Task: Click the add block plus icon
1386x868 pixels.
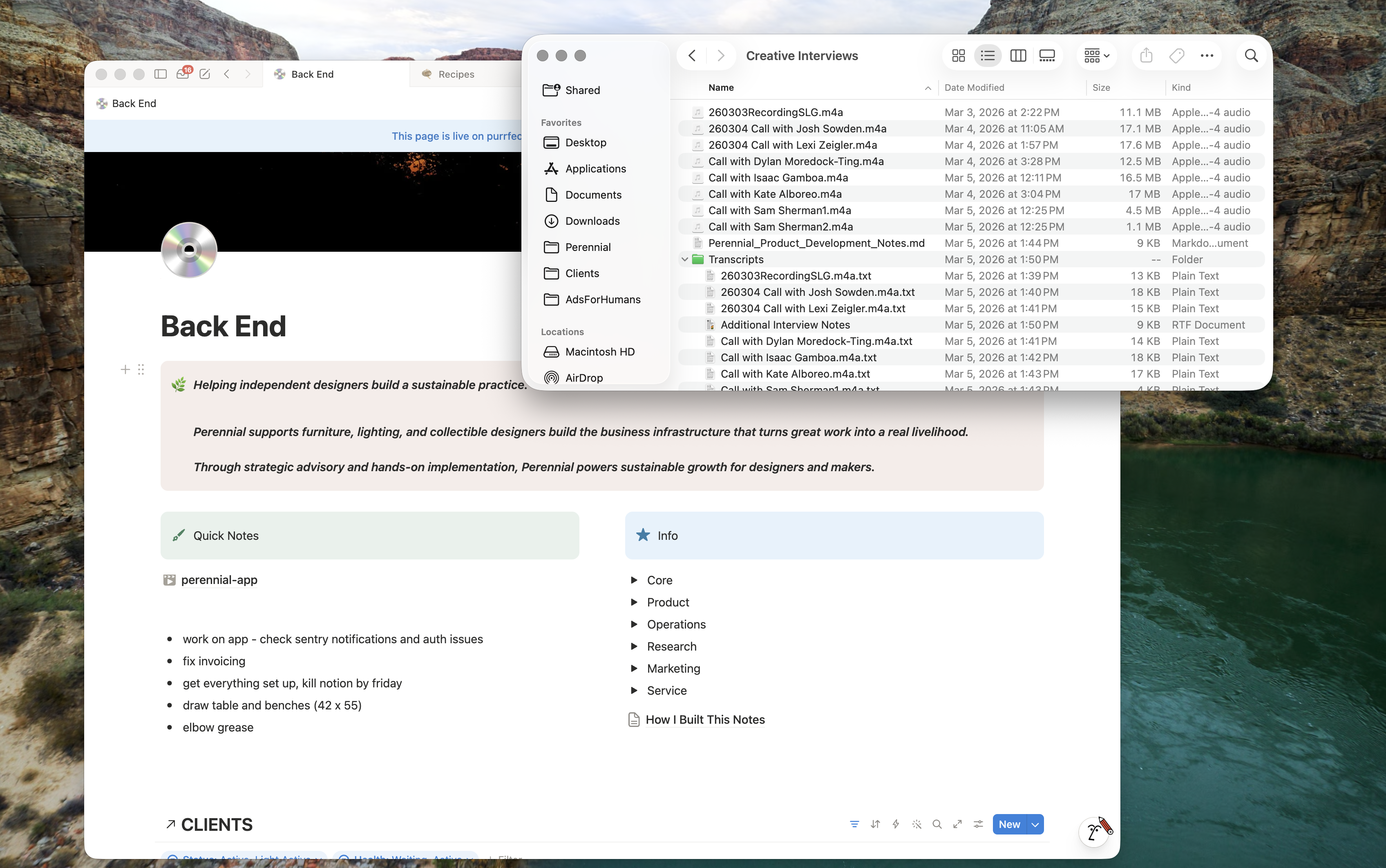Action: (x=125, y=370)
